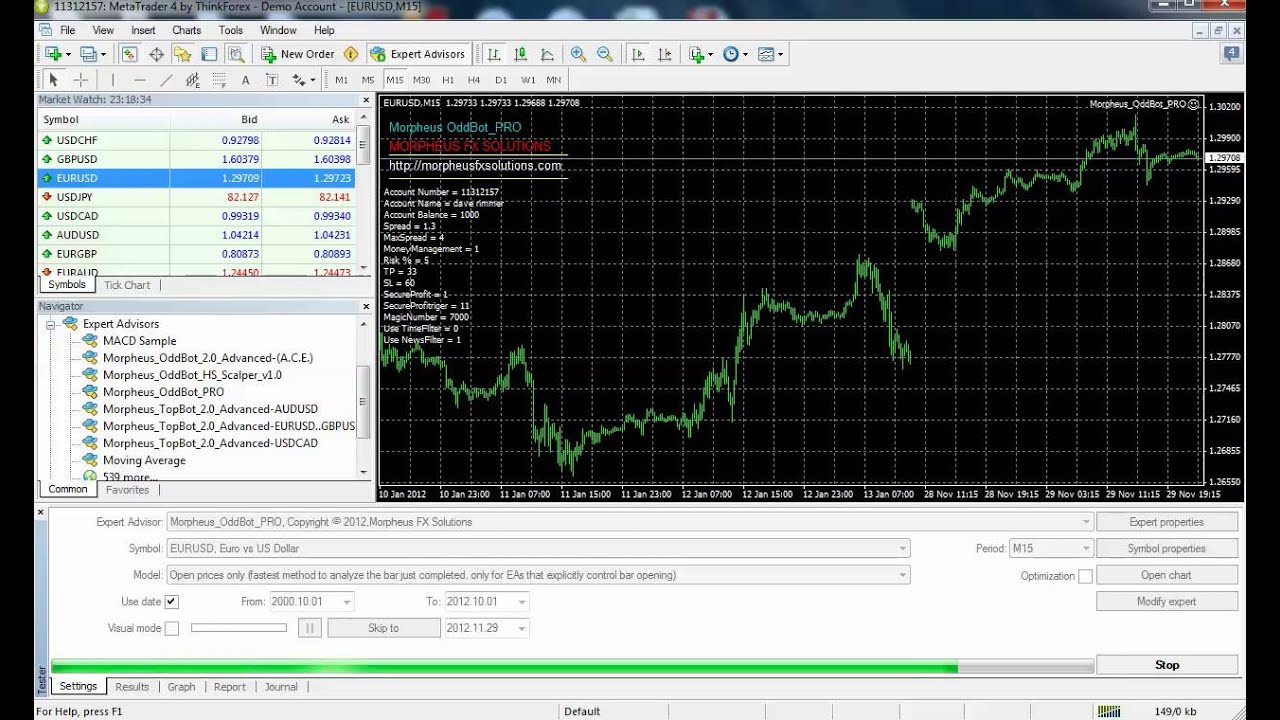This screenshot has height=720, width=1280.
Task: Click the Modify expert button
Action: [x=1167, y=601]
